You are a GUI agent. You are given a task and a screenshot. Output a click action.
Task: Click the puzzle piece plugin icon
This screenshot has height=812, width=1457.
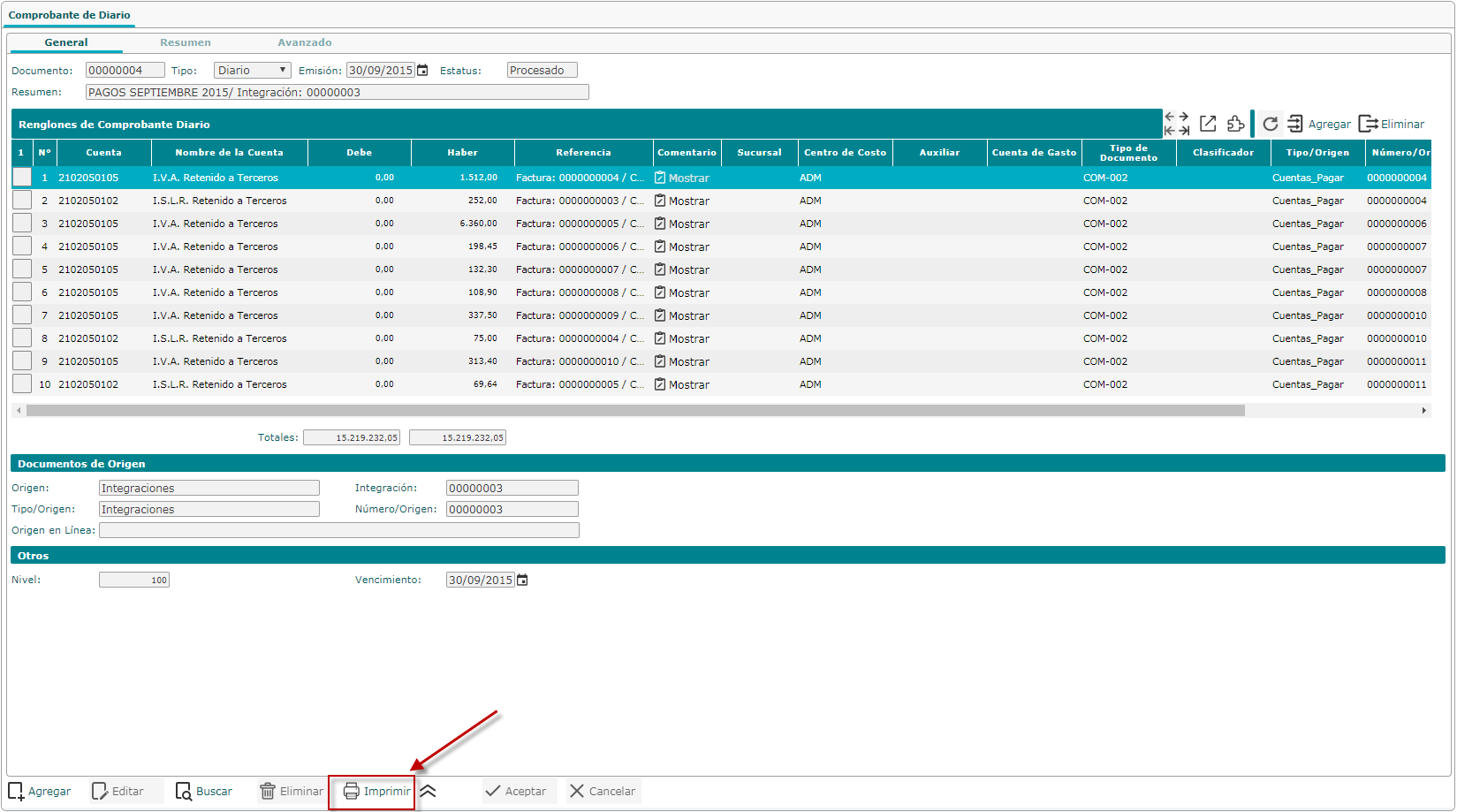click(x=1235, y=124)
